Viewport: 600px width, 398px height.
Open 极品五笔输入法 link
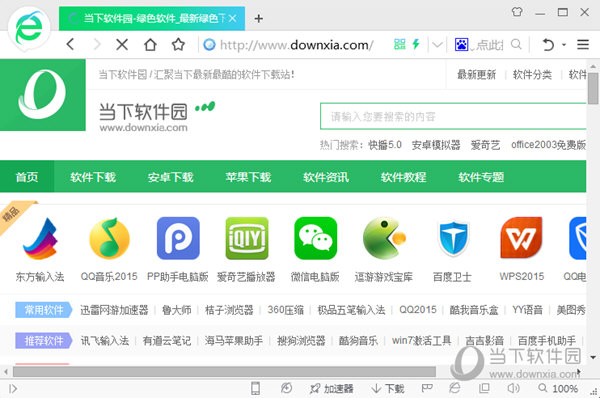point(351,310)
